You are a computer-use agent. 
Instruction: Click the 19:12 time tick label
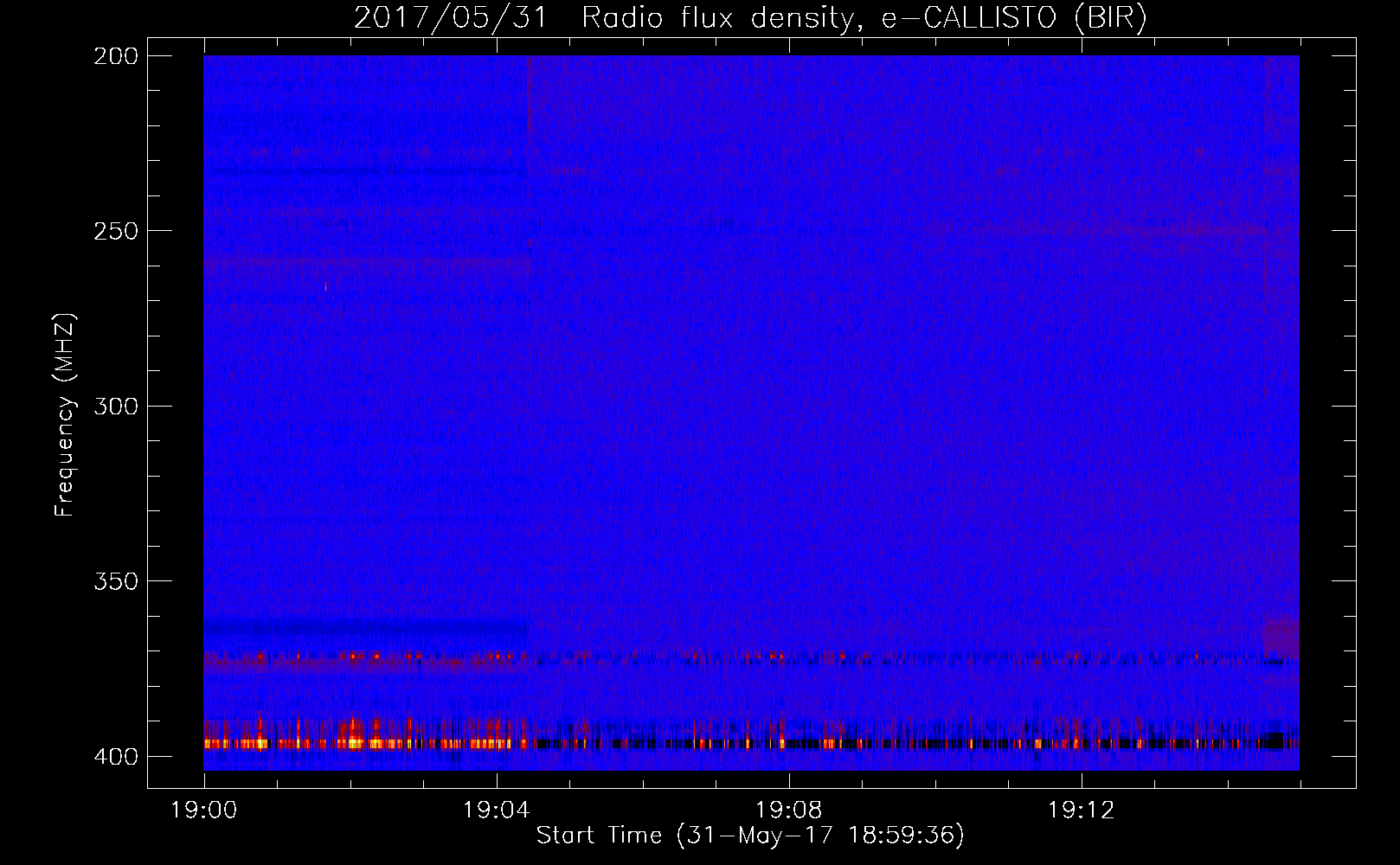pyautogui.click(x=1082, y=811)
